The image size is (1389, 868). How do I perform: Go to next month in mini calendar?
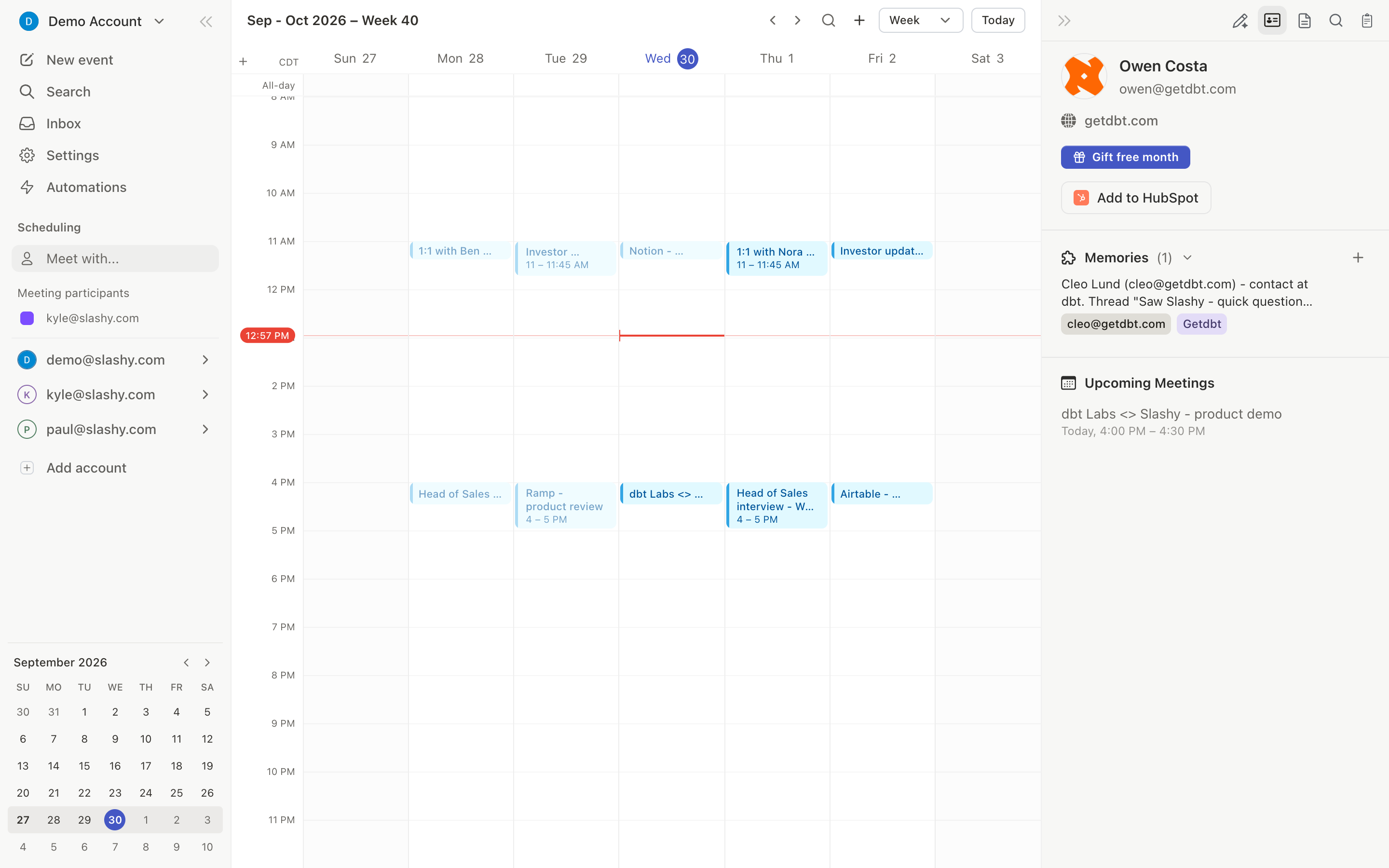(207, 663)
